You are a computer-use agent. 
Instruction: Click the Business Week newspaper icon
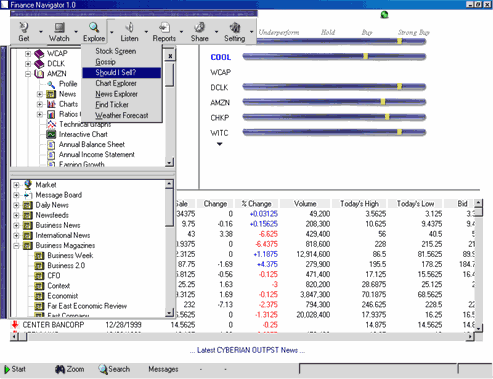tap(39, 256)
